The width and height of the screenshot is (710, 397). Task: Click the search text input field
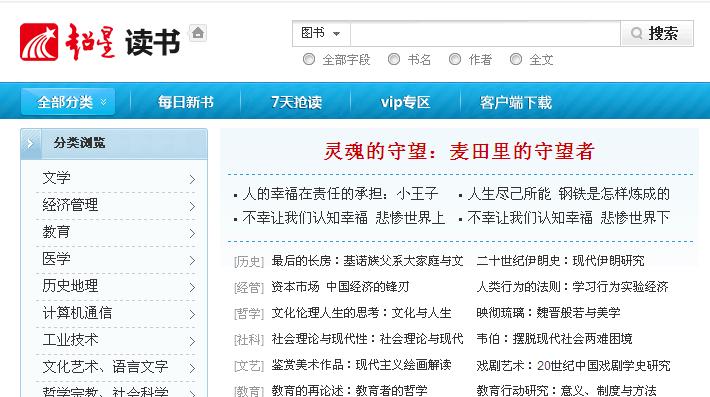point(485,33)
